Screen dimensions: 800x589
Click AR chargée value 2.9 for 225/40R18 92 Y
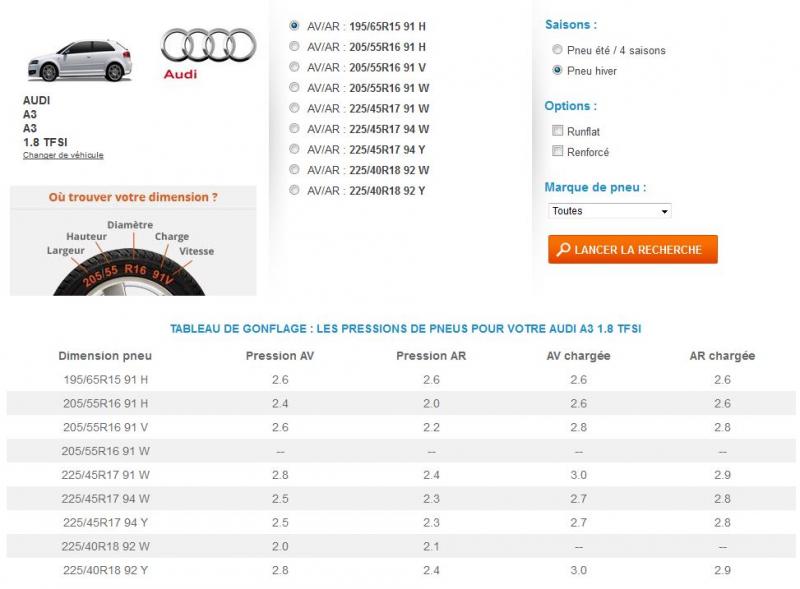pos(722,570)
